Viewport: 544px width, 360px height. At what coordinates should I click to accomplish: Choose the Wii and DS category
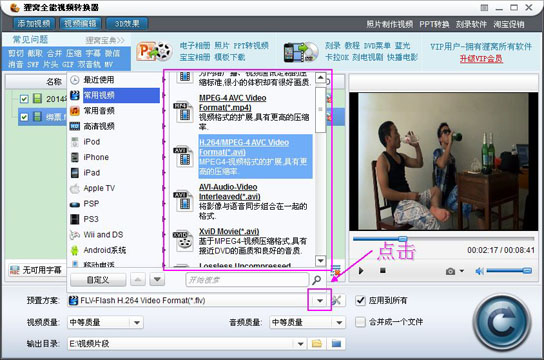(x=114, y=235)
